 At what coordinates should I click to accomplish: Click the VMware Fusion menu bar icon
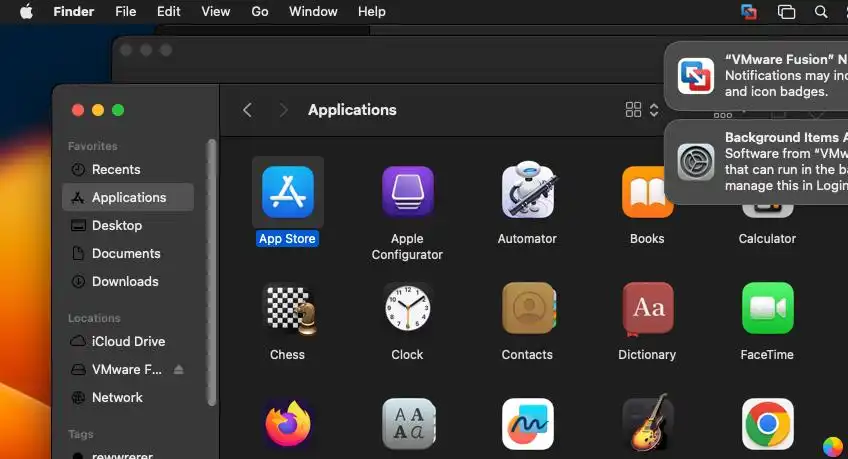coord(749,12)
